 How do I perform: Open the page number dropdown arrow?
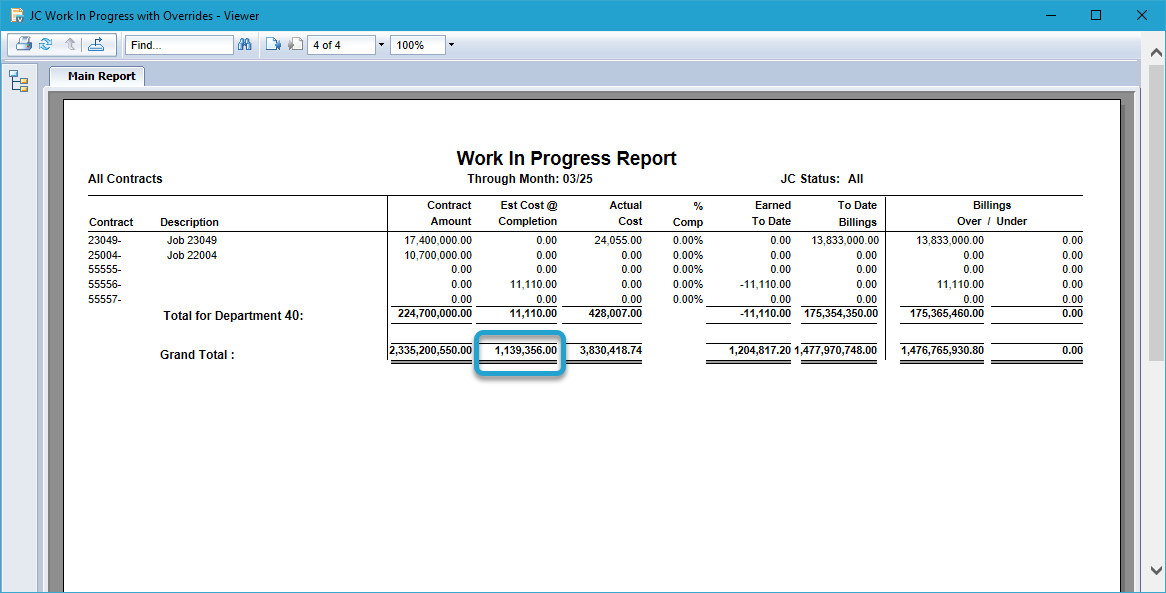pos(381,45)
